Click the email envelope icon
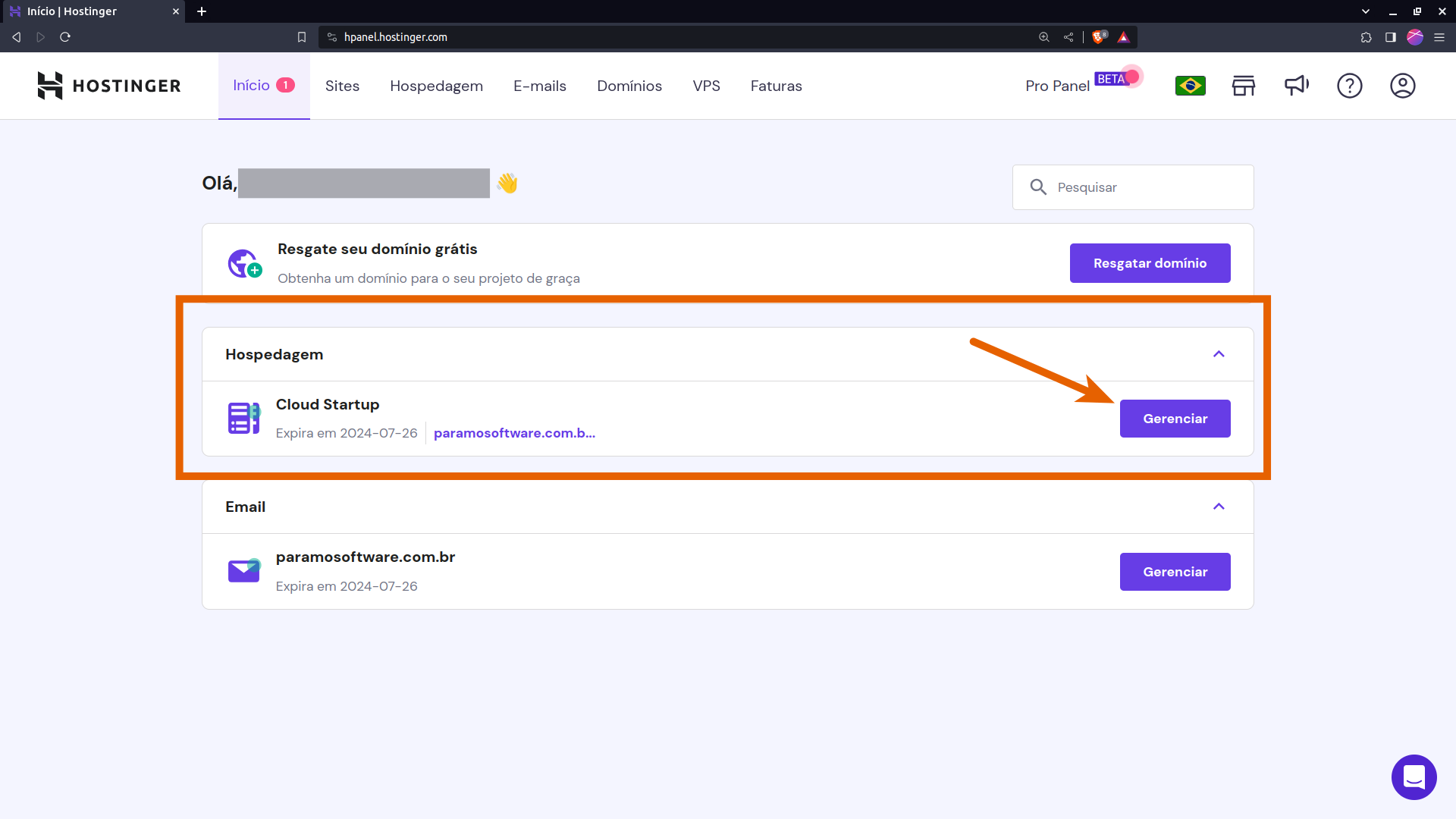The height and width of the screenshot is (819, 1456). click(244, 571)
